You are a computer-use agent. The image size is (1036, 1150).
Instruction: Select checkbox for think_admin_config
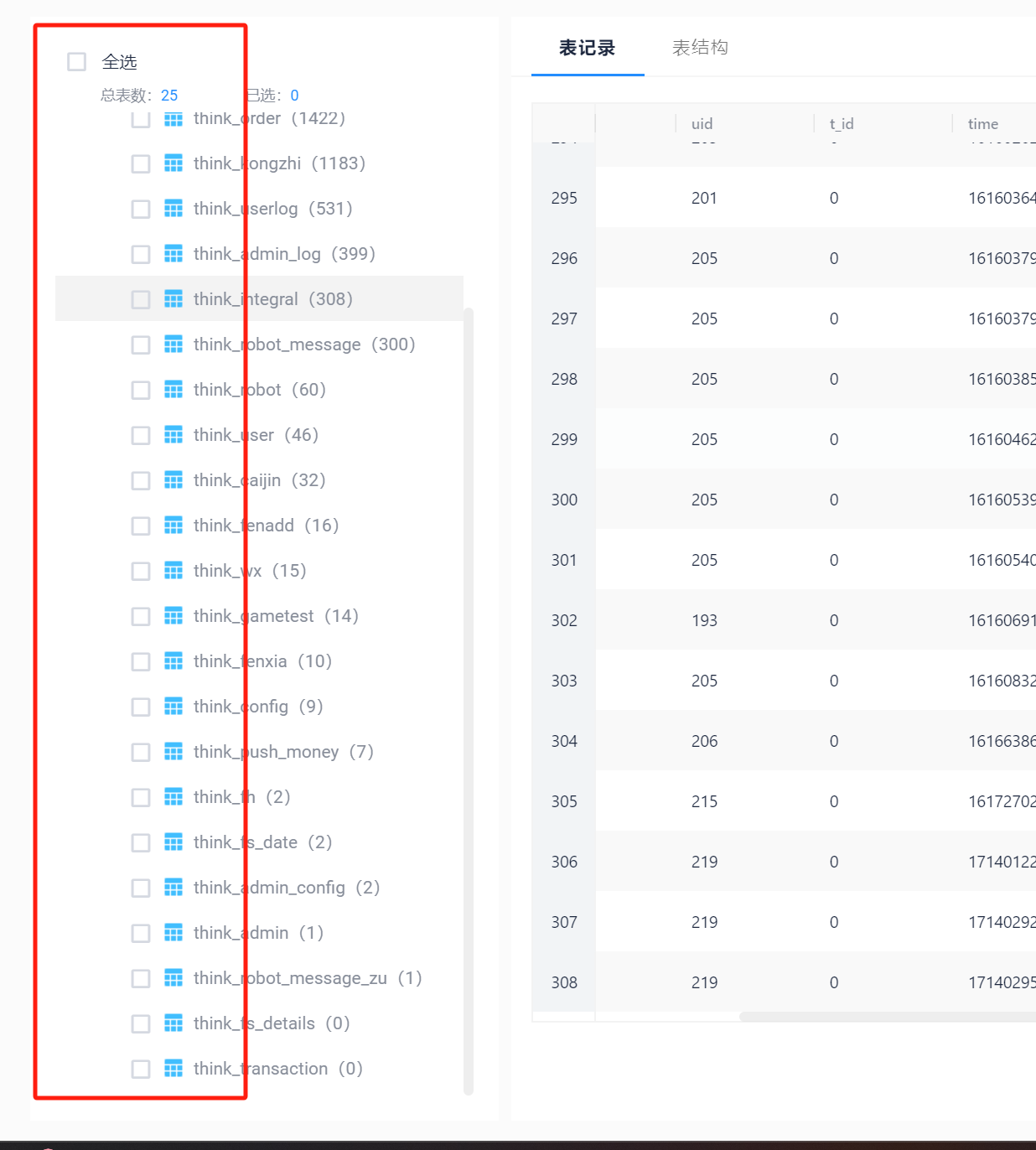pos(141,888)
